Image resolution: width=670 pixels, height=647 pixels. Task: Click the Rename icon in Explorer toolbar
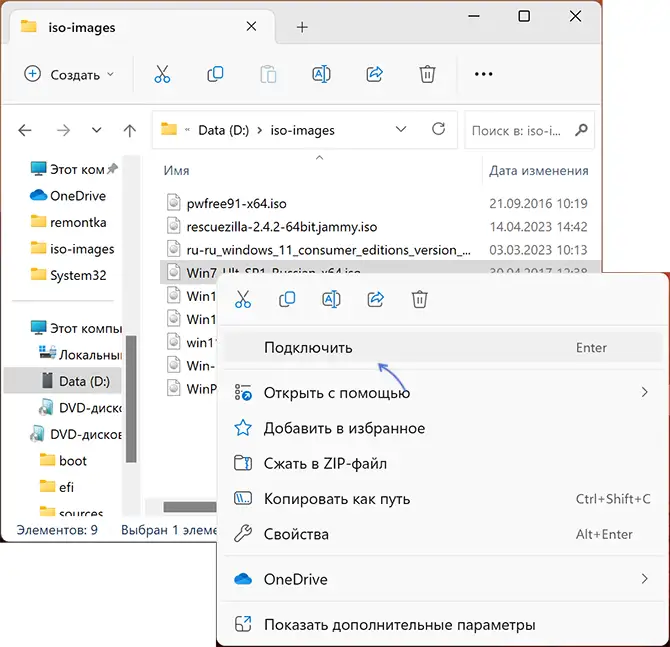321,74
